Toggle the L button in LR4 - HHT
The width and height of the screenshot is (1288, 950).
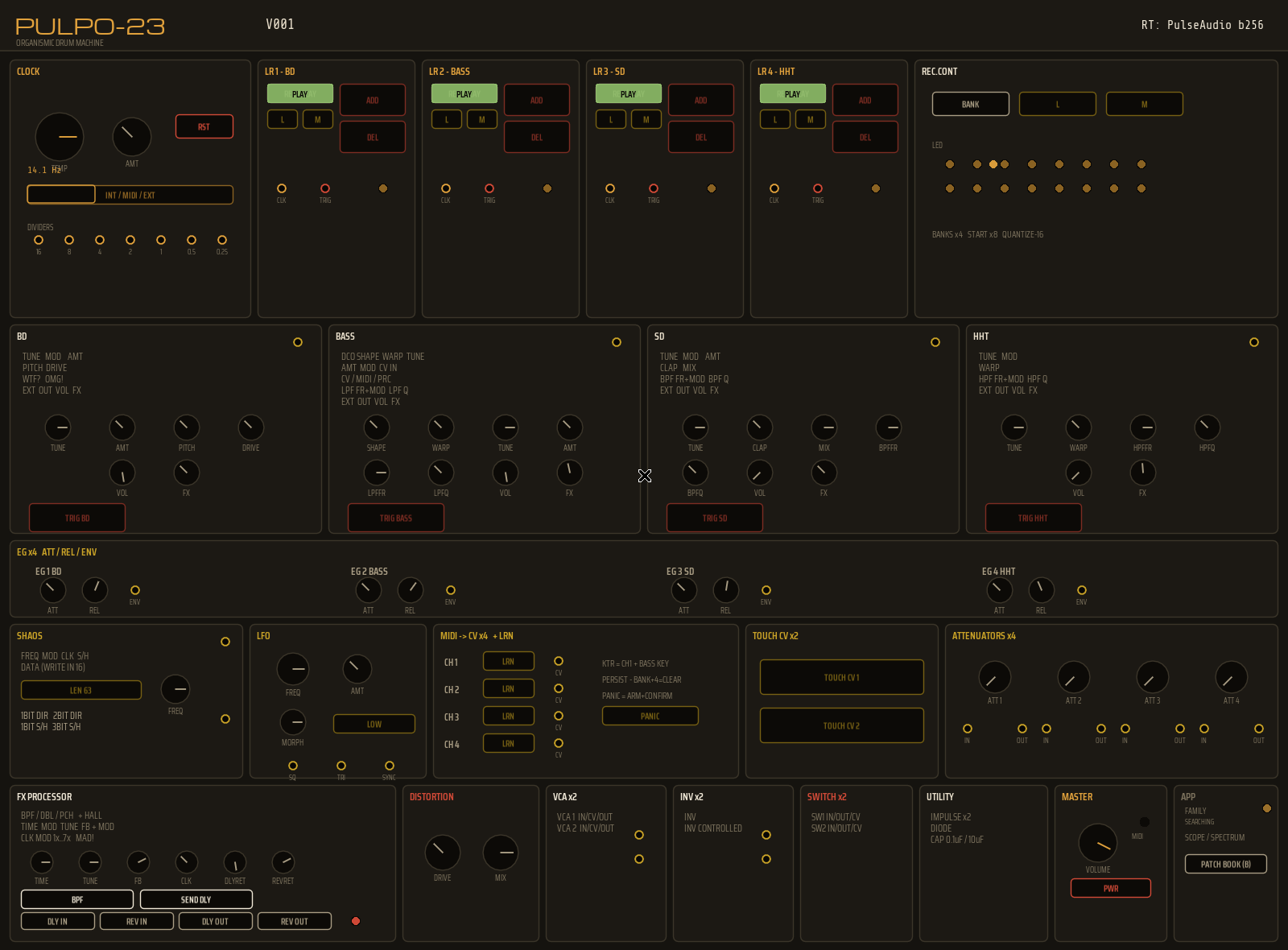coord(775,119)
